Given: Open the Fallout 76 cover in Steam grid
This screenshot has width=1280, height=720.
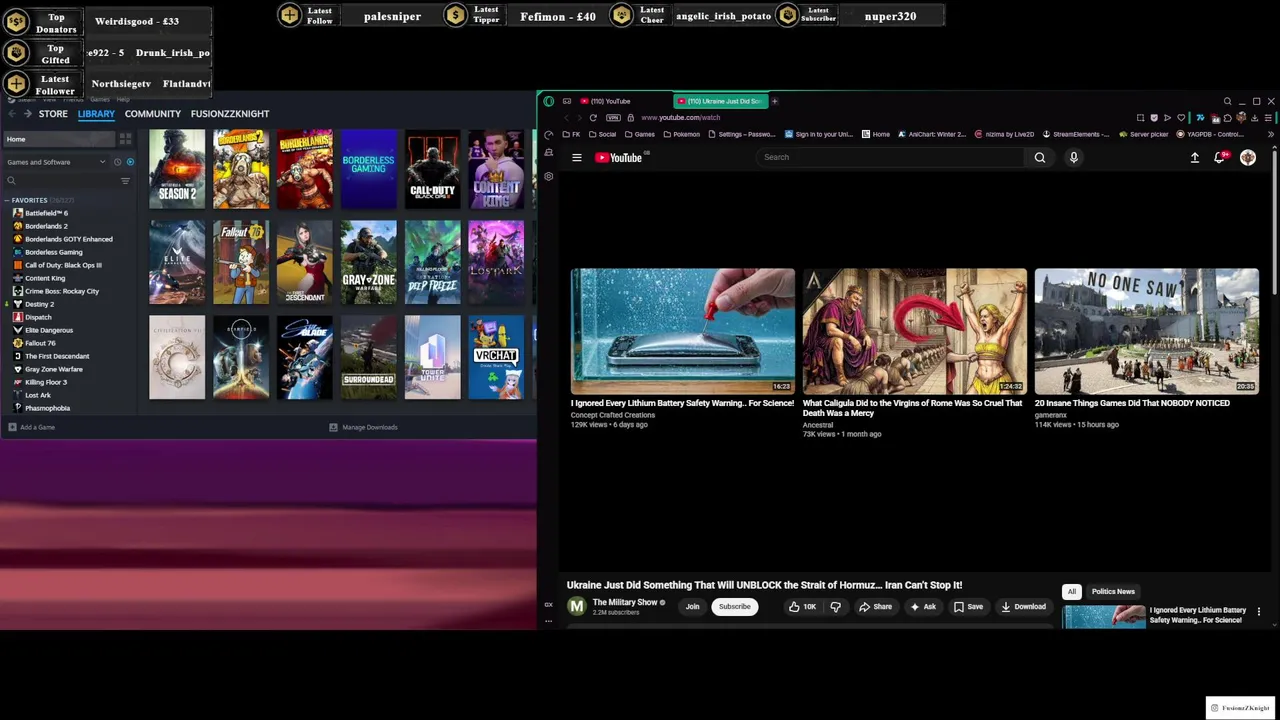Looking at the screenshot, I should click(241, 262).
